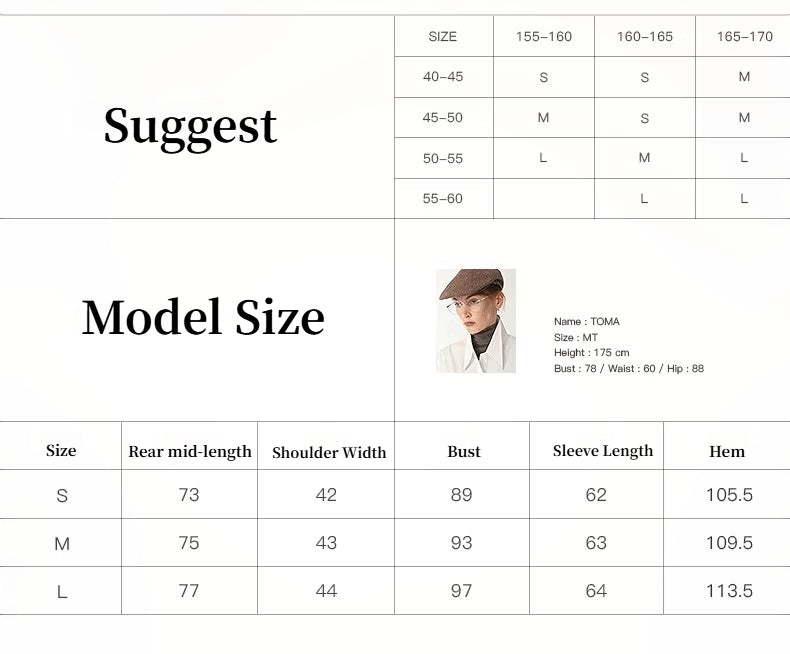Select the 113.5 hem value
The height and width of the screenshot is (654, 790).
729,591
